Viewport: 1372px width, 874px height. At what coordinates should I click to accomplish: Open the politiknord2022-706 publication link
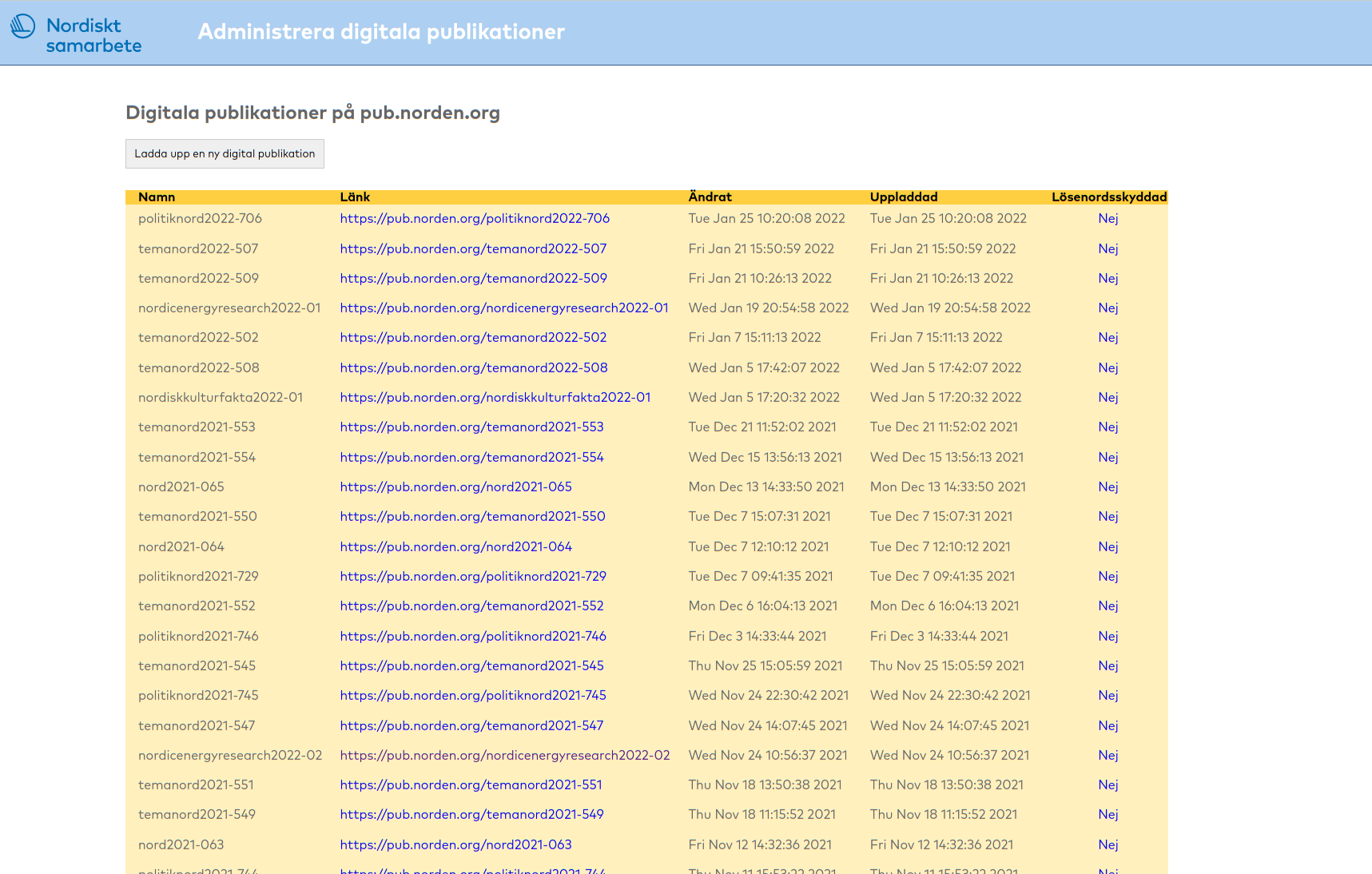pos(475,218)
